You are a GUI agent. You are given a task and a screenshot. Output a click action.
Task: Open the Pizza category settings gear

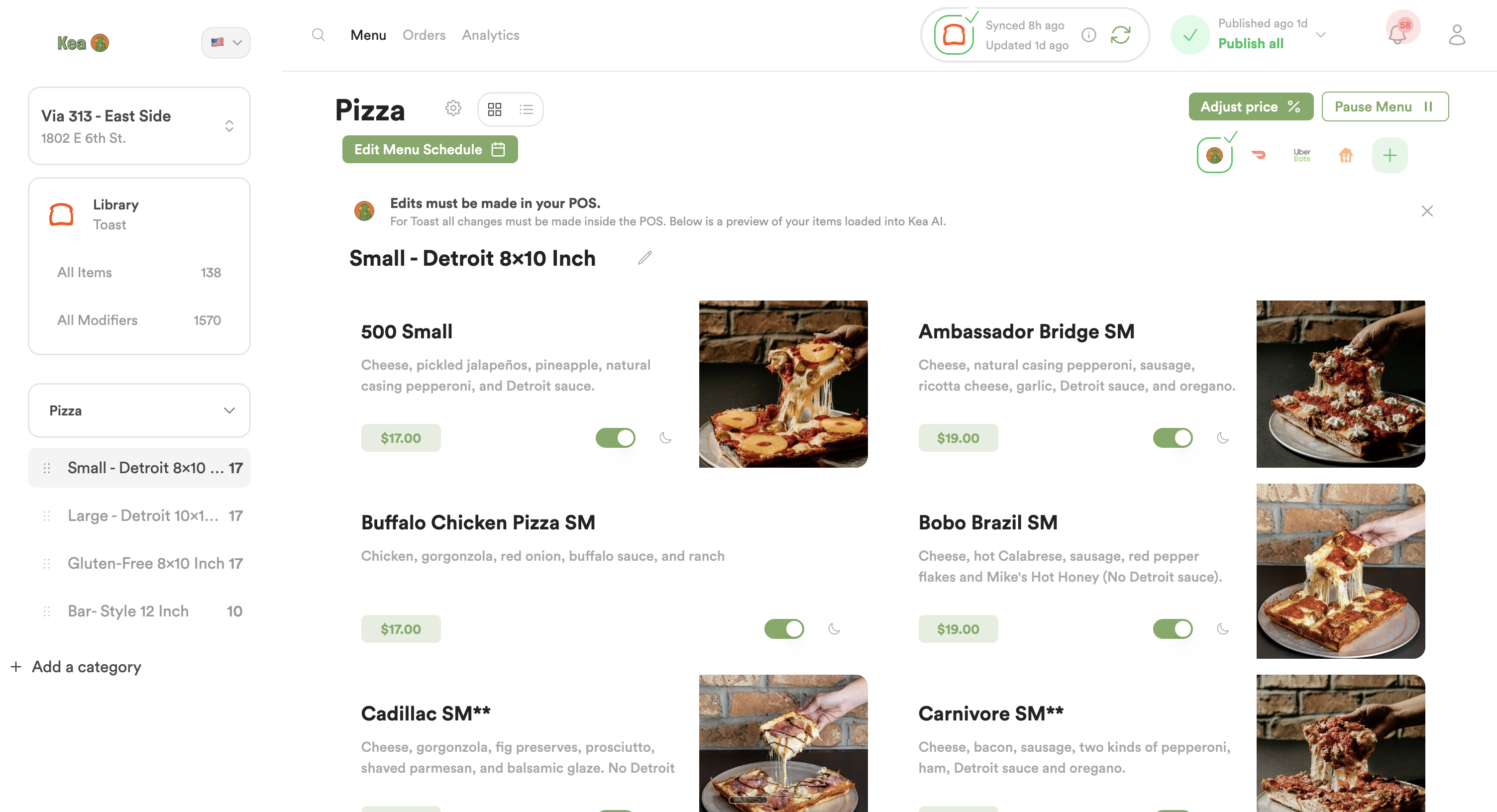pyautogui.click(x=453, y=108)
